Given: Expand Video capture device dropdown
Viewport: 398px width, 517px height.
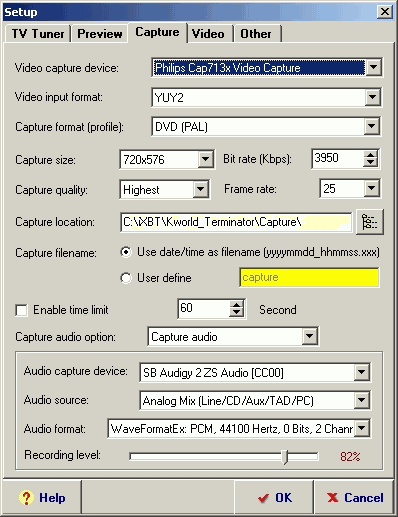Looking at the screenshot, I should (373, 68).
